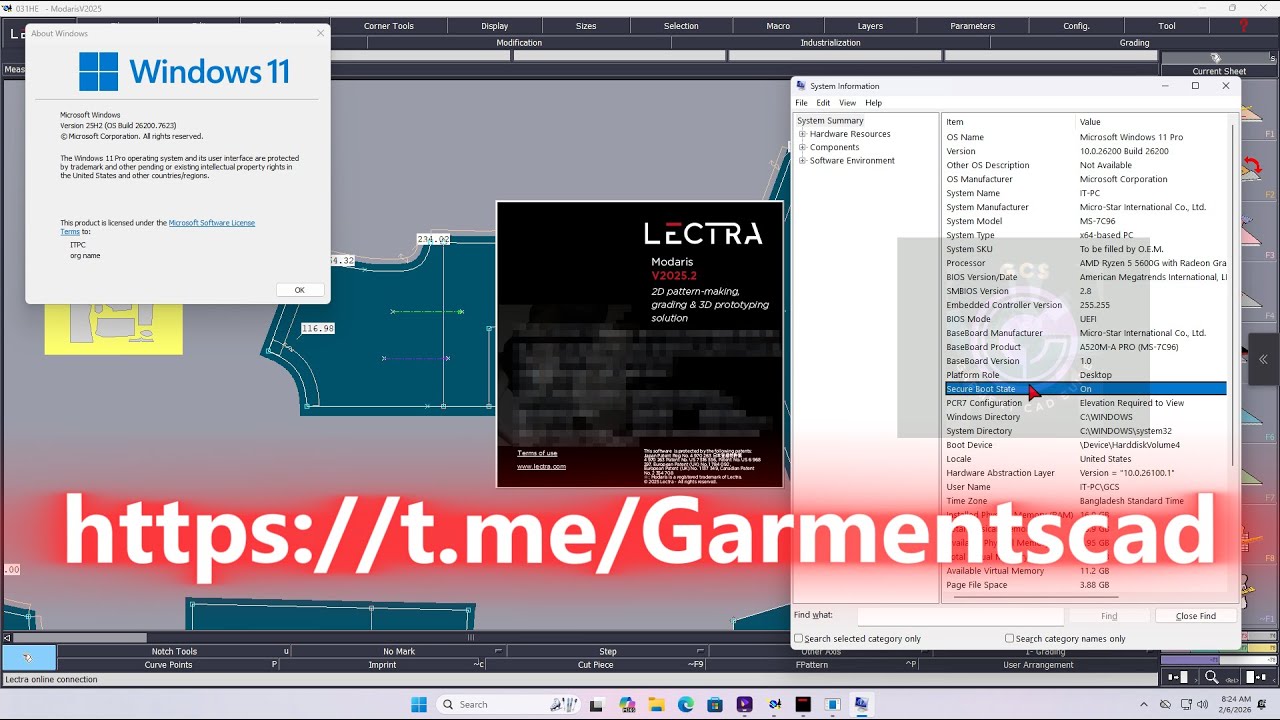Select the Secure Boot State row
The height and width of the screenshot is (720, 1280).
point(1086,389)
